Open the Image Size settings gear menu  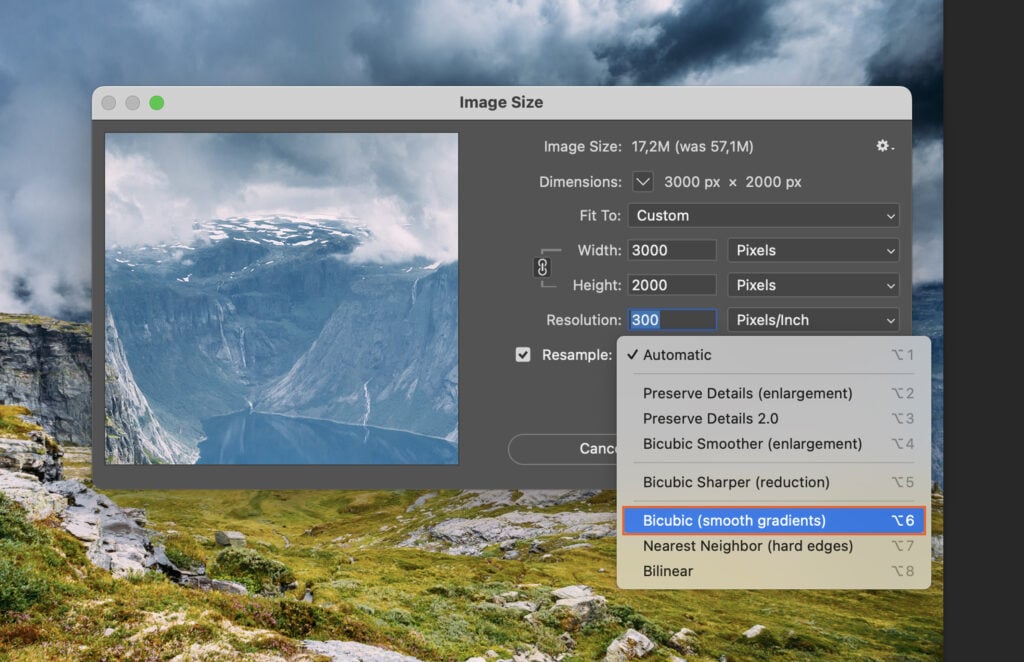[x=881, y=146]
